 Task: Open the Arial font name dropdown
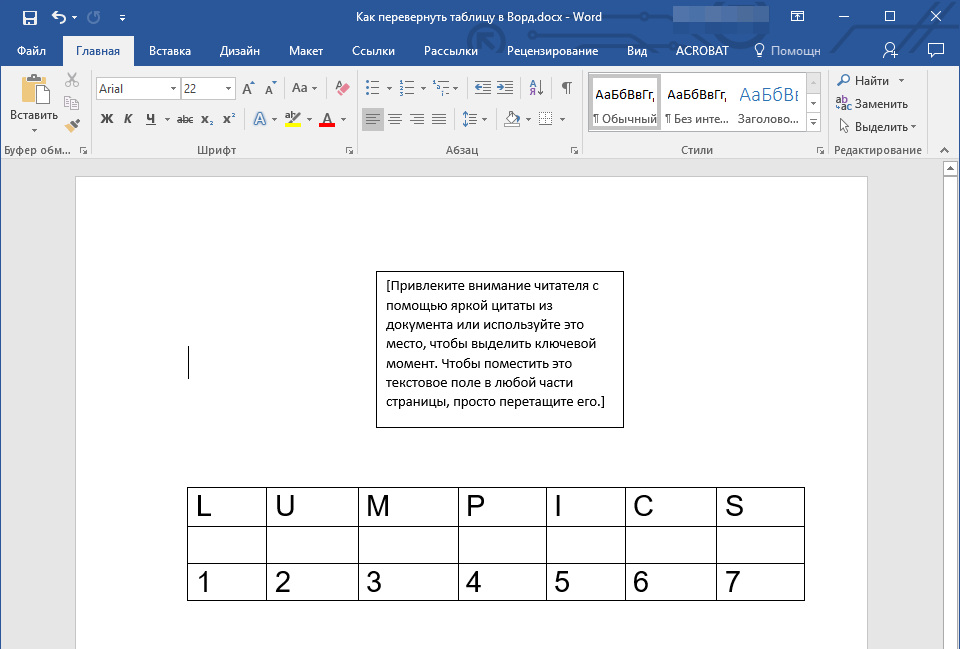click(x=173, y=89)
